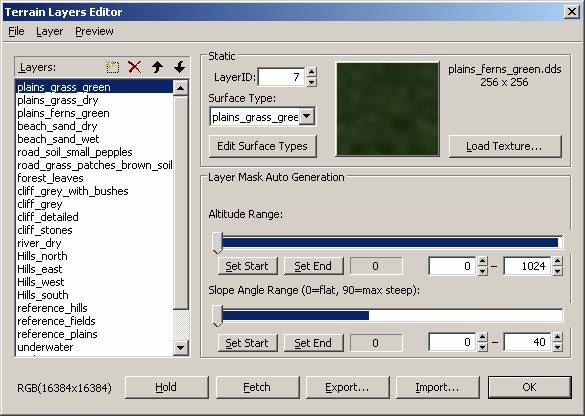Screen dimensions: 585x416
Task: Click layers list scroll down arrow
Action: (181, 348)
